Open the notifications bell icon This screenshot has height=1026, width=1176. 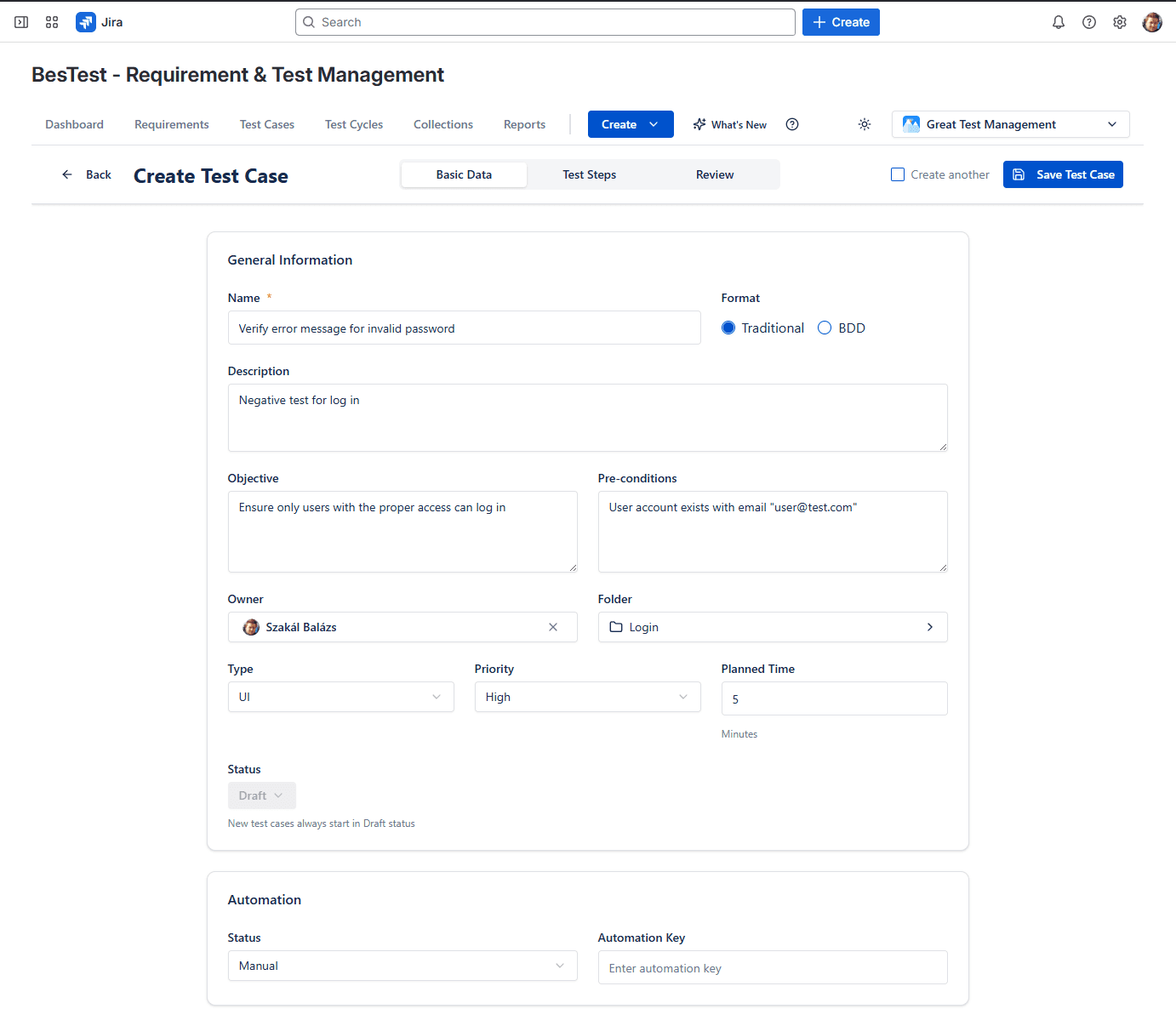coord(1059,21)
